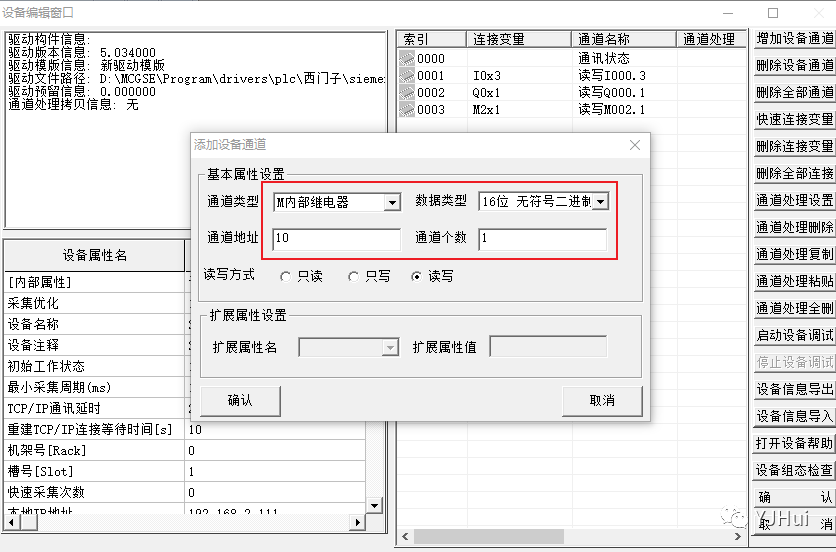Click the property list scroll-down arrow
Screen dimensions: 836x552
(x=374, y=506)
